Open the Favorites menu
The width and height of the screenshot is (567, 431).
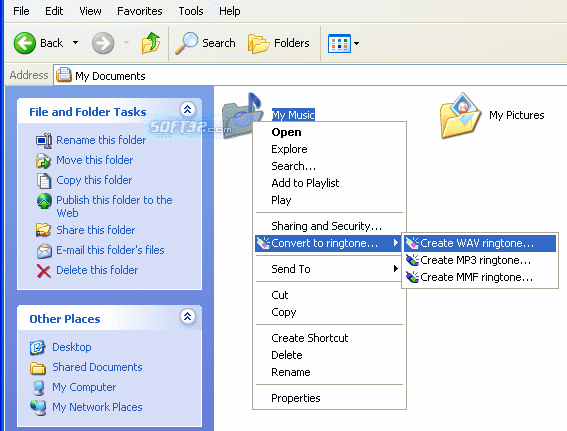pyautogui.click(x=140, y=11)
